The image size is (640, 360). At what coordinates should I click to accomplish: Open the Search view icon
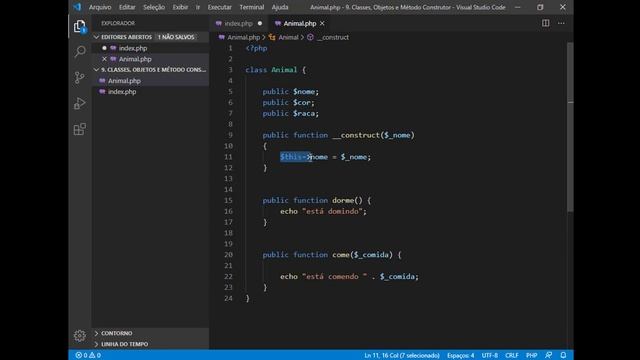[80, 51]
